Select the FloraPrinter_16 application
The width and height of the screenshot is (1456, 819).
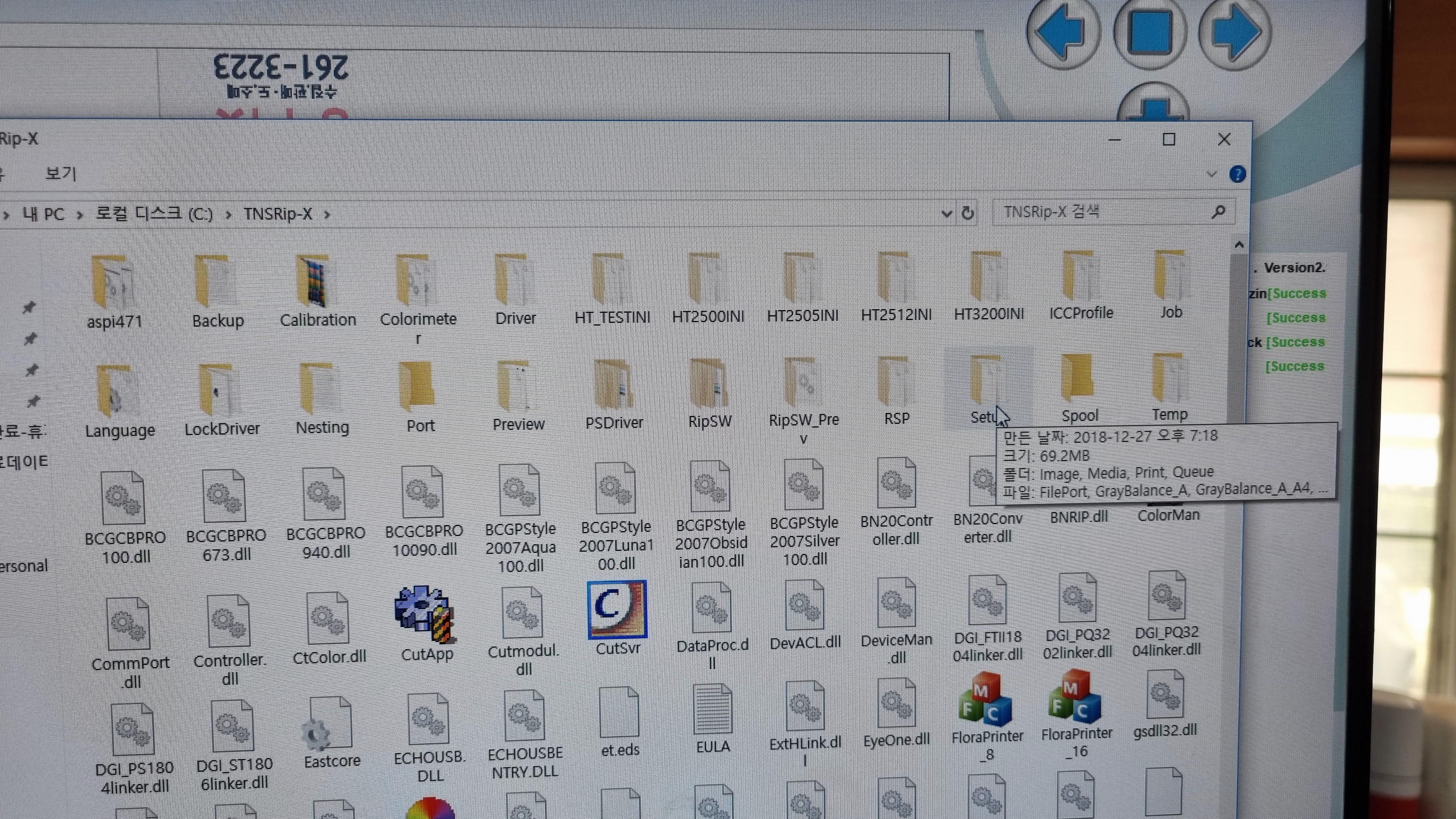point(1077,714)
